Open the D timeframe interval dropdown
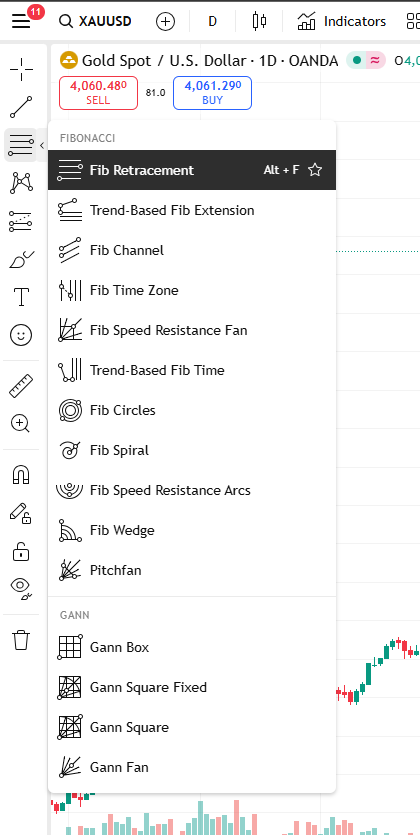 click(212, 21)
